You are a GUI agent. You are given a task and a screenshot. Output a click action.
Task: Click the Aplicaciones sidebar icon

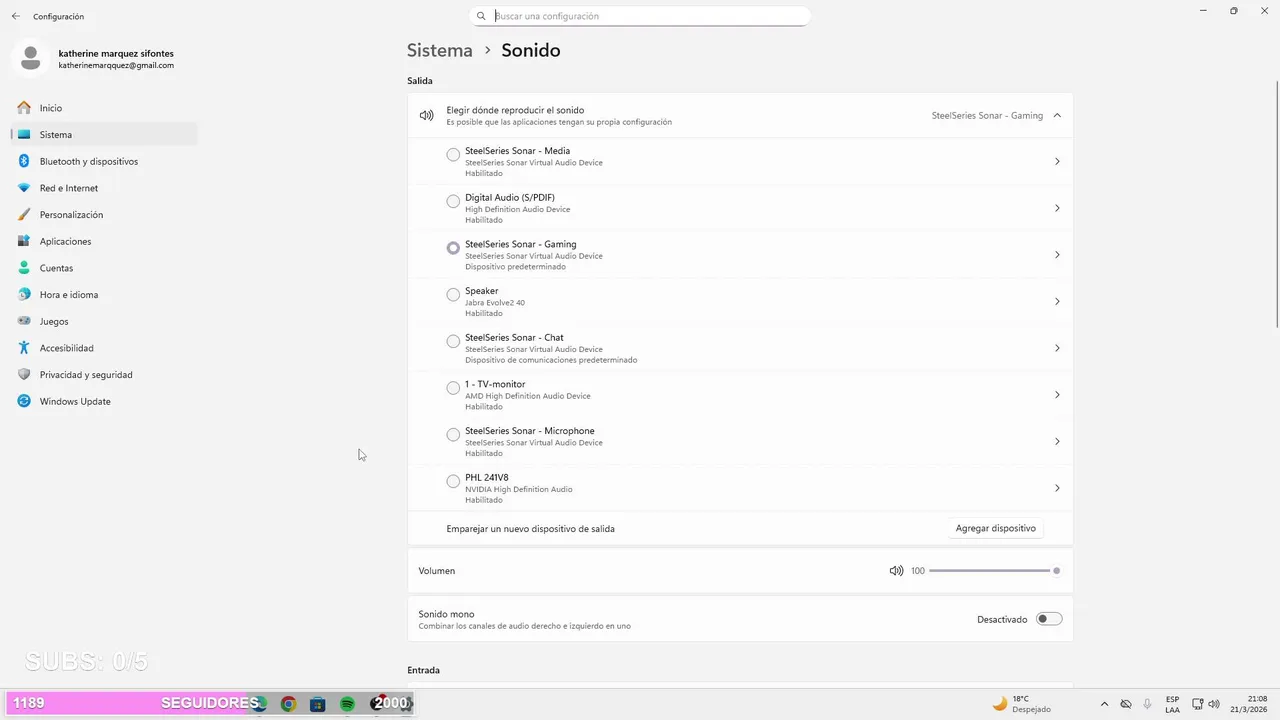pyautogui.click(x=24, y=241)
